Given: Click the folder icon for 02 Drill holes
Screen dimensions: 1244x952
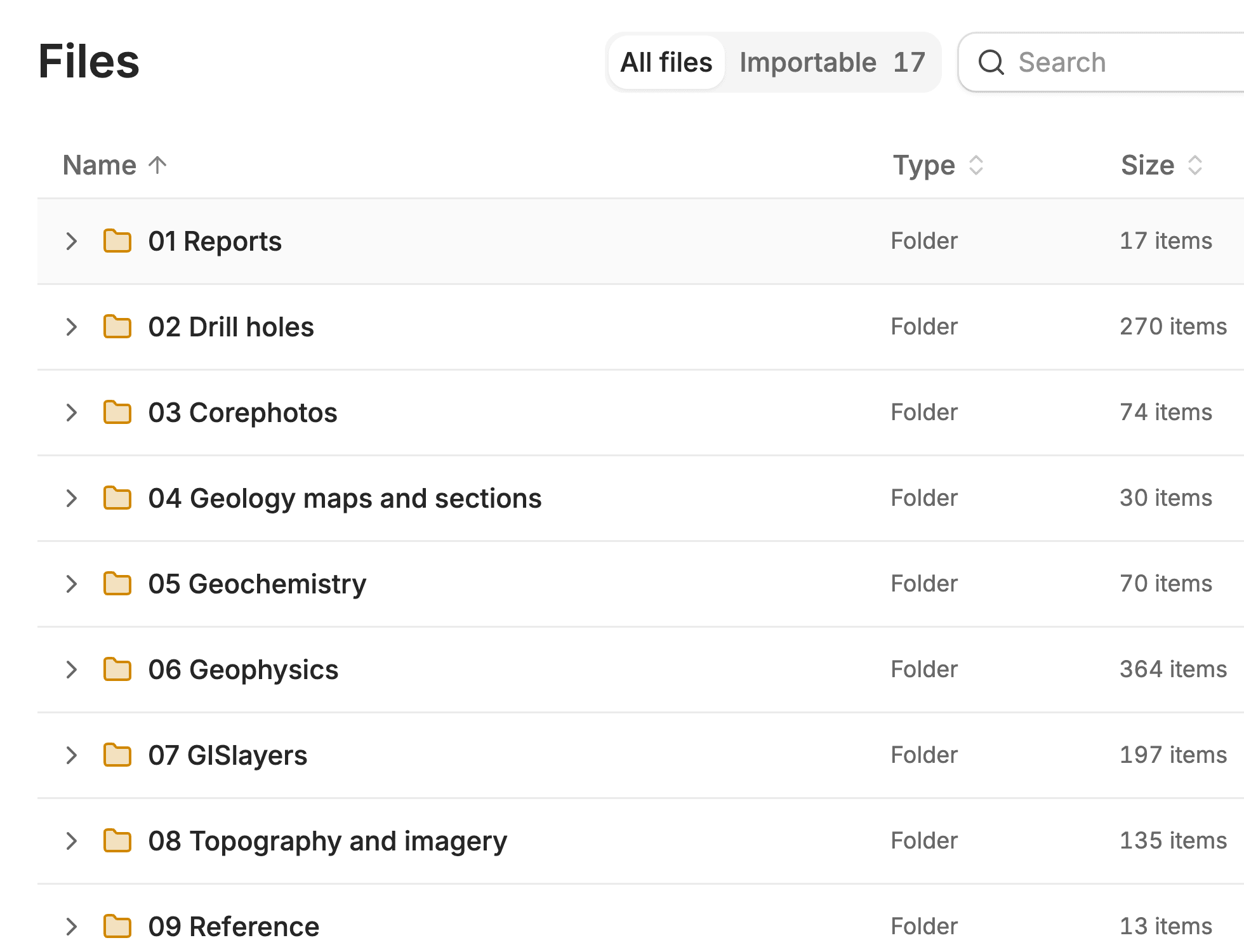Looking at the screenshot, I should coord(117,327).
